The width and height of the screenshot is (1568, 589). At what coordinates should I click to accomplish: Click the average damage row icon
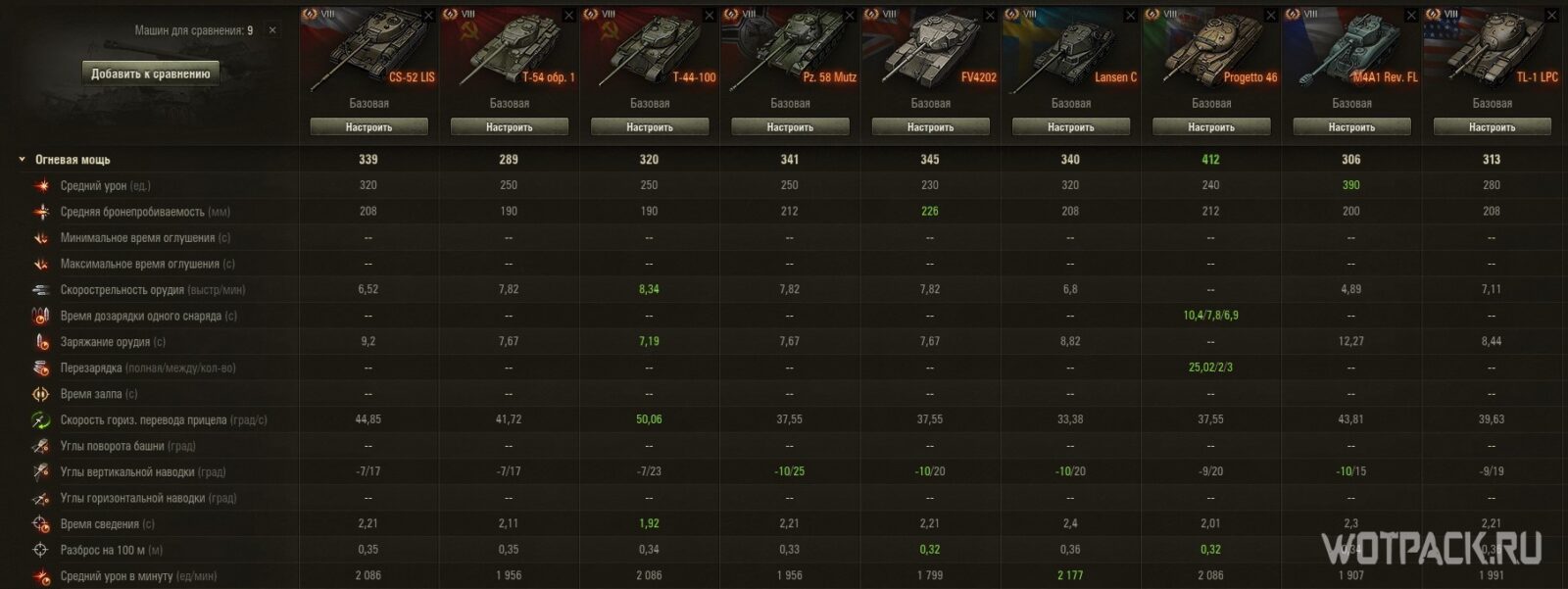coord(41,185)
